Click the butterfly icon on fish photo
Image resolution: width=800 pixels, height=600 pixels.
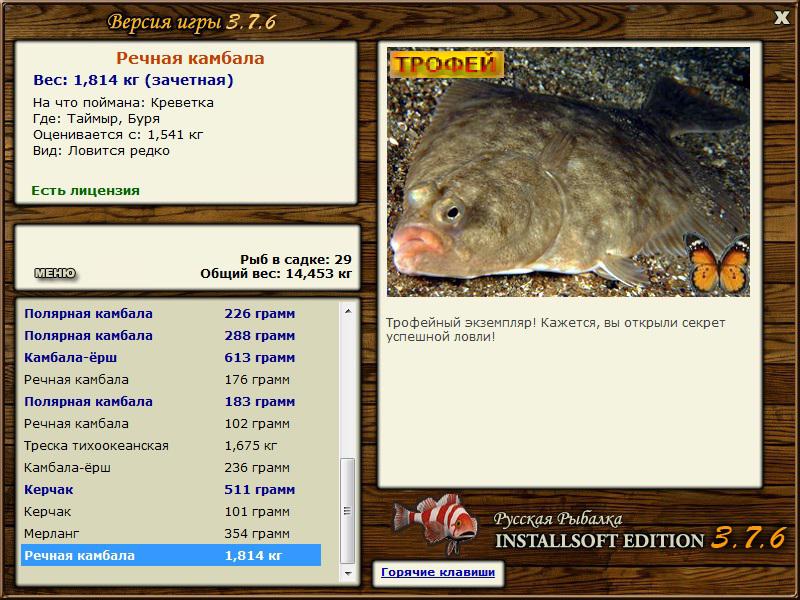(717, 263)
